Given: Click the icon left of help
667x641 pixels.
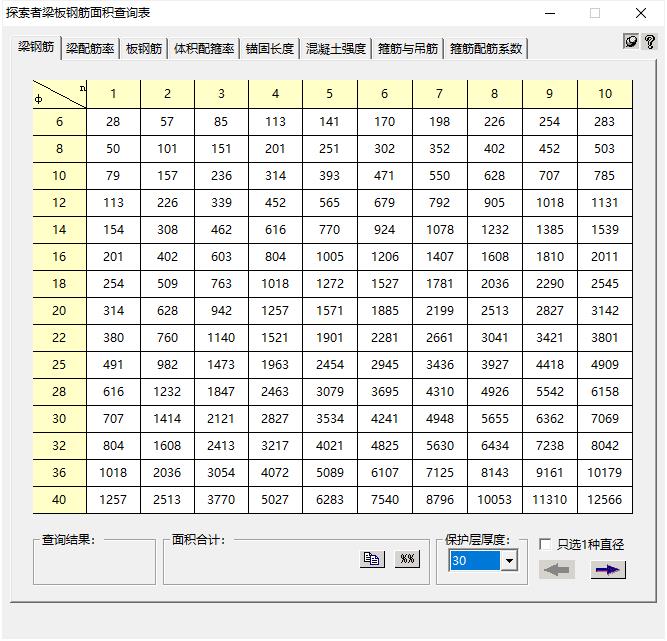Looking at the screenshot, I should (631, 42).
